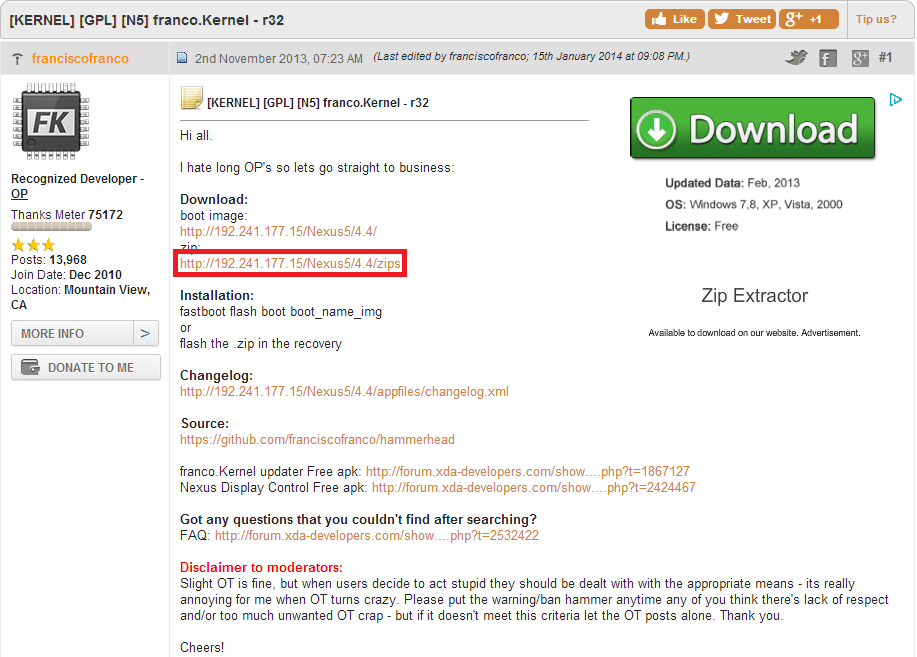917x657 pixels.
Task: Click the ad's 'Available to download' fine print
Action: click(754, 333)
